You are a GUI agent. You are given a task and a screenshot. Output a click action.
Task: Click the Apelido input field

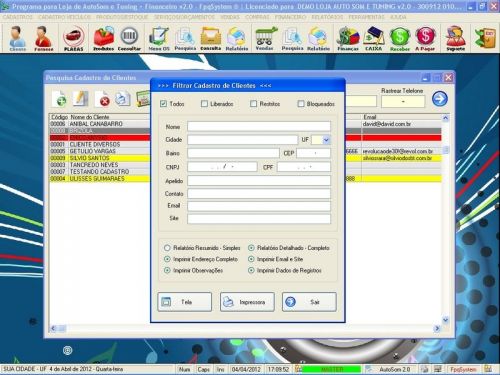point(259,181)
